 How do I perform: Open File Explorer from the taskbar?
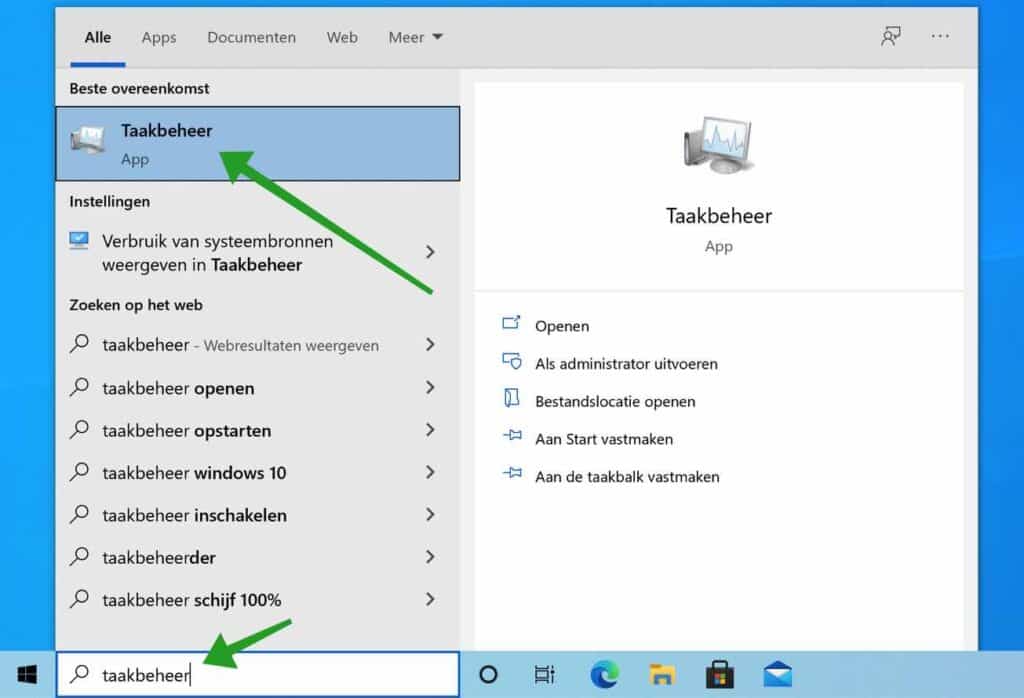(659, 674)
